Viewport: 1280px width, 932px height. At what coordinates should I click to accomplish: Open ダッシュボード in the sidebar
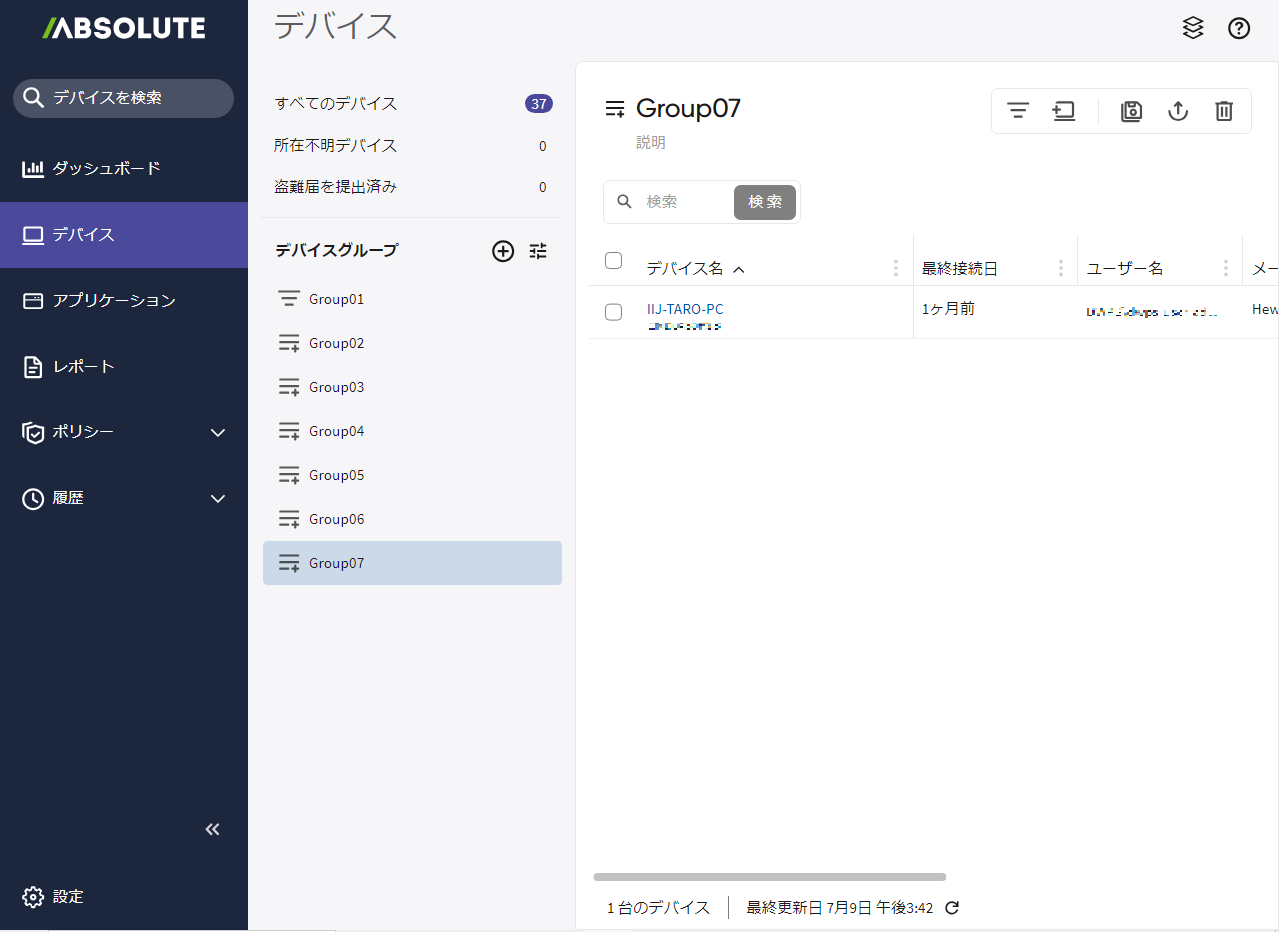[x=124, y=169]
